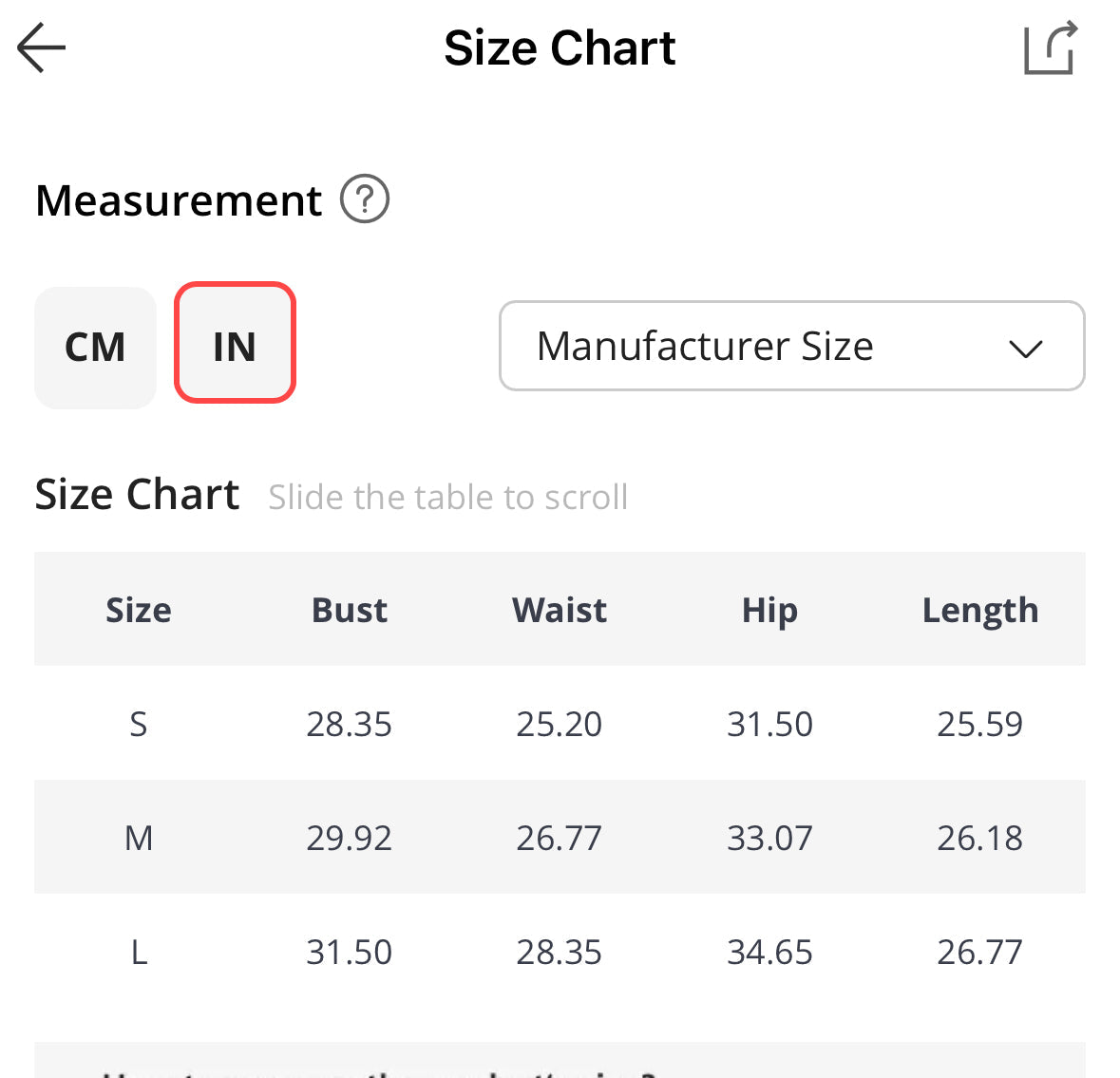Screen dimensions: 1120x1078
Task: Expand the dropdown chevron arrow
Action: click(1025, 348)
